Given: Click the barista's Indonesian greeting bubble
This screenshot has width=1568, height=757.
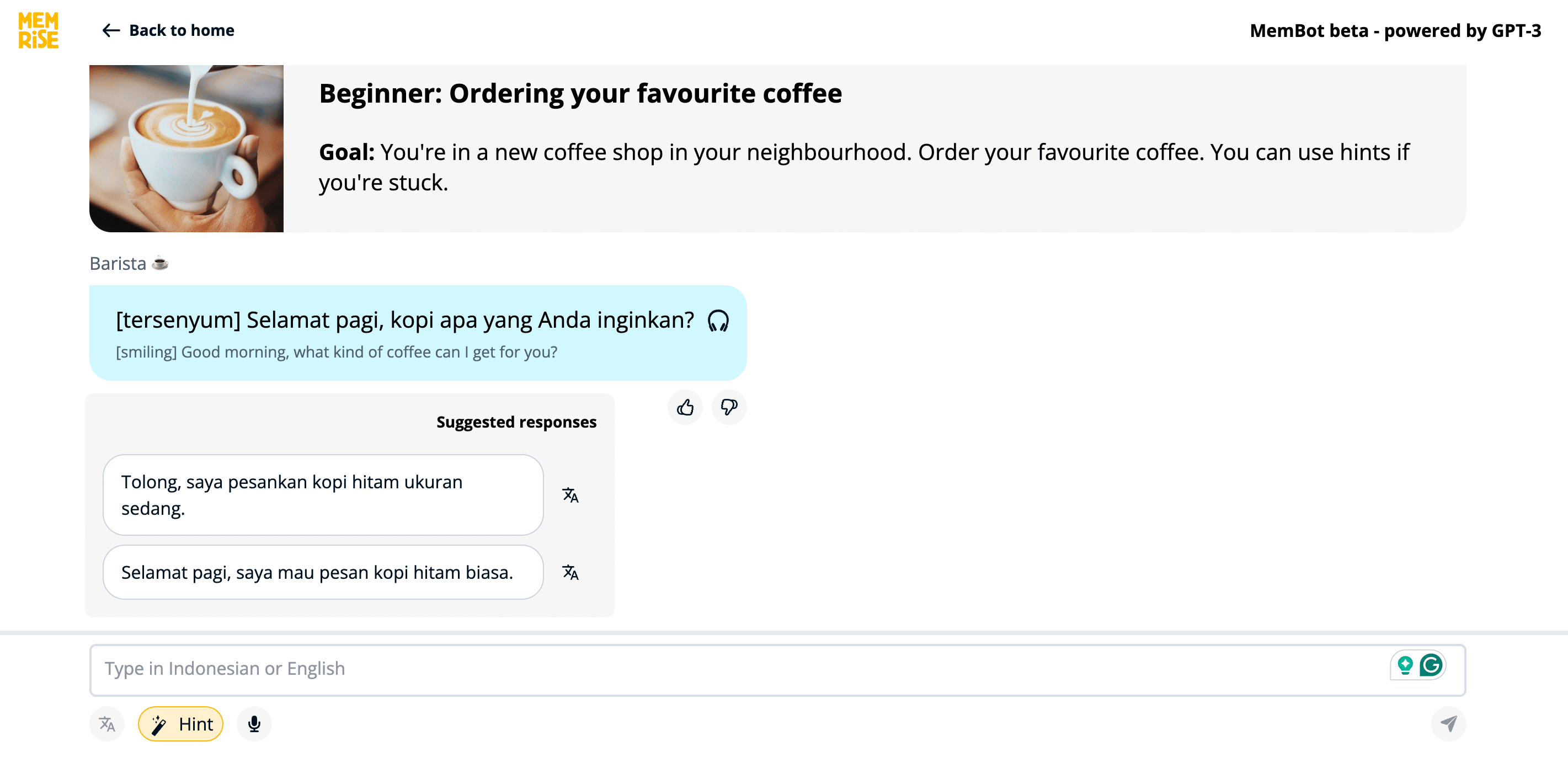Looking at the screenshot, I should click(404, 321).
